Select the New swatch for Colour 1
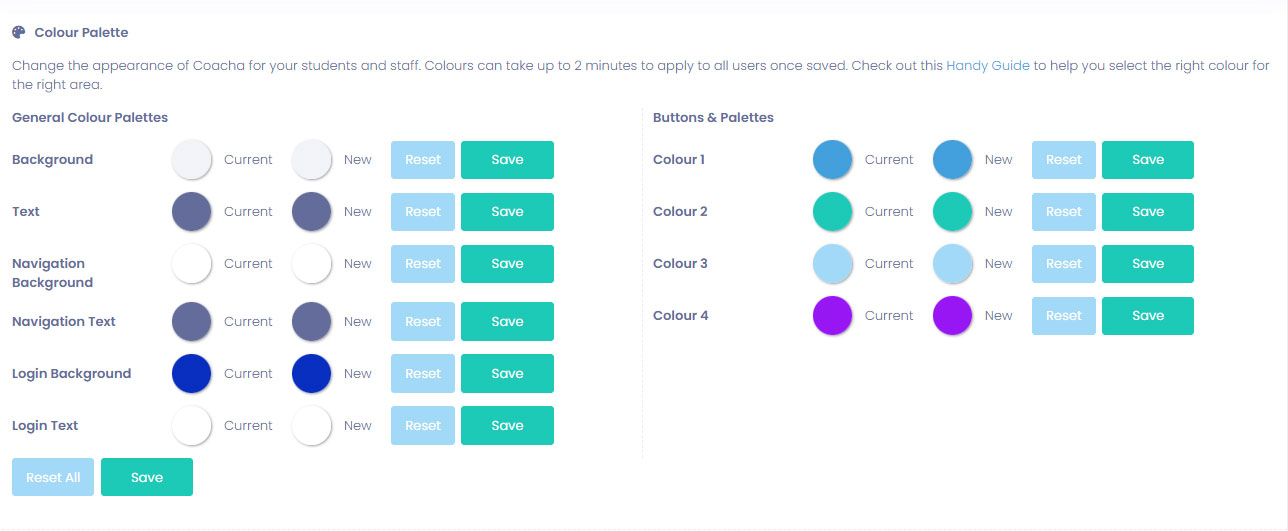This screenshot has width=1288, height=531. [952, 159]
